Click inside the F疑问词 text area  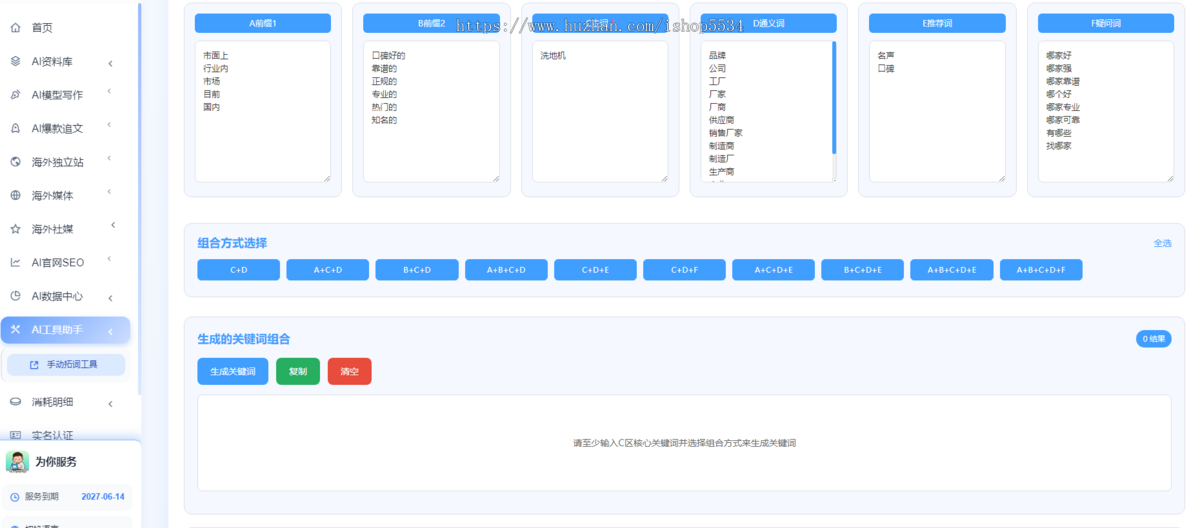coord(1106,111)
